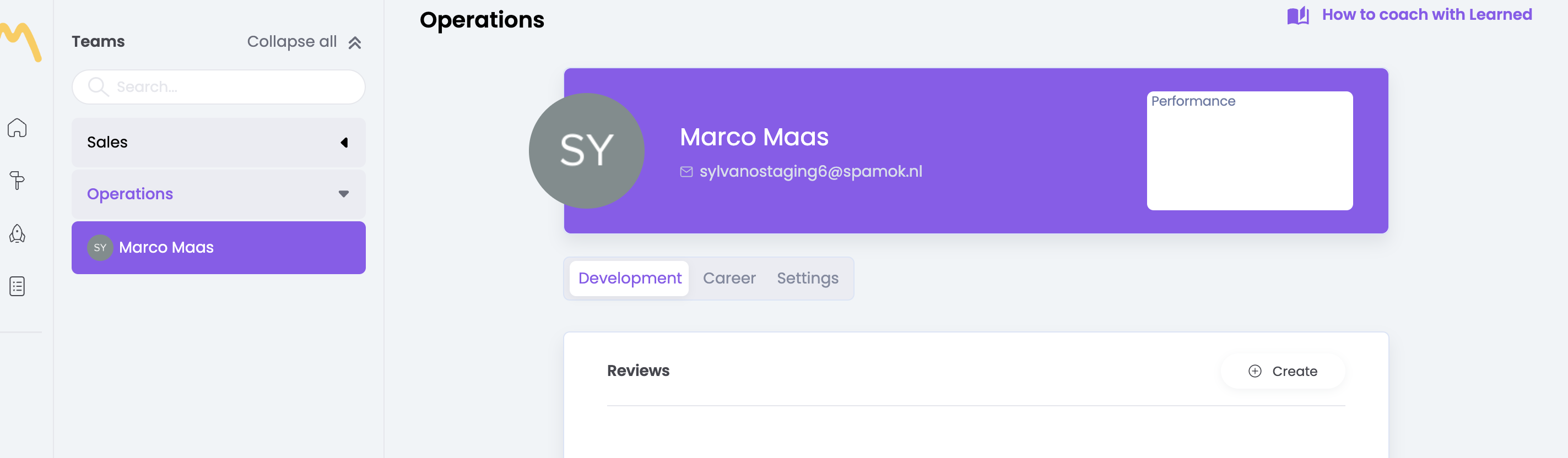
Task: Click the envelope icon next to email
Action: pos(686,172)
